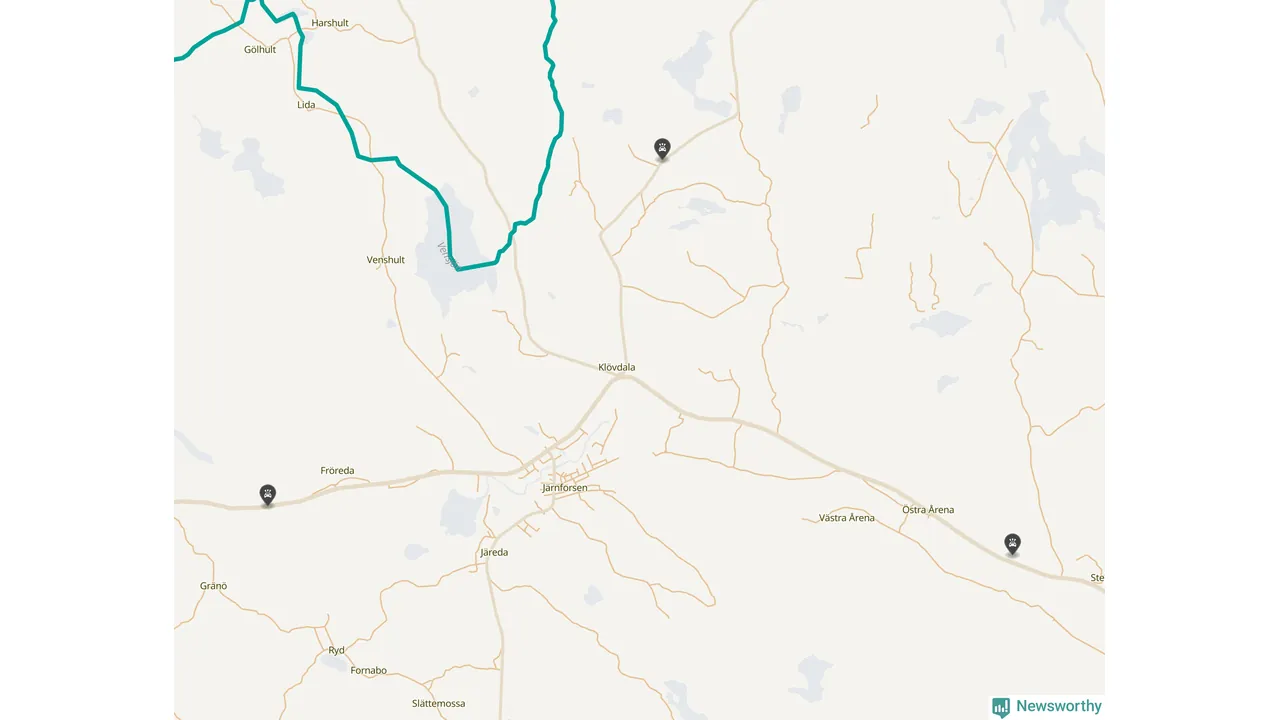Click the Fröreda place label
Viewport: 1280px width, 720px height.
337,470
